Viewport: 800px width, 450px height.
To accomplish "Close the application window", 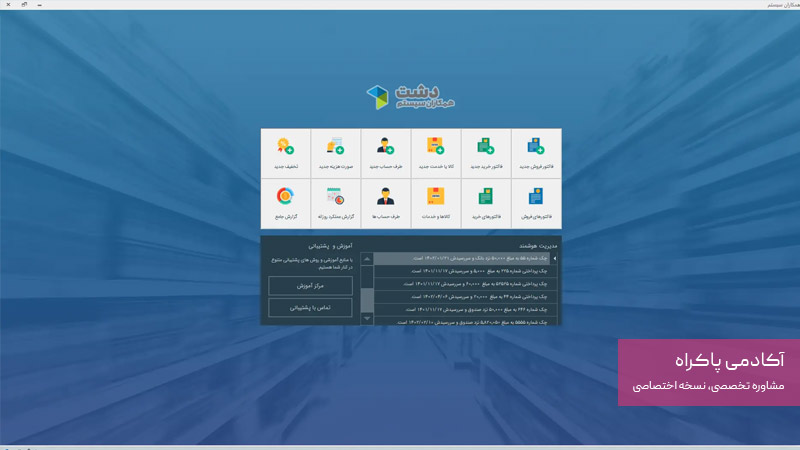I will tap(8, 5).
